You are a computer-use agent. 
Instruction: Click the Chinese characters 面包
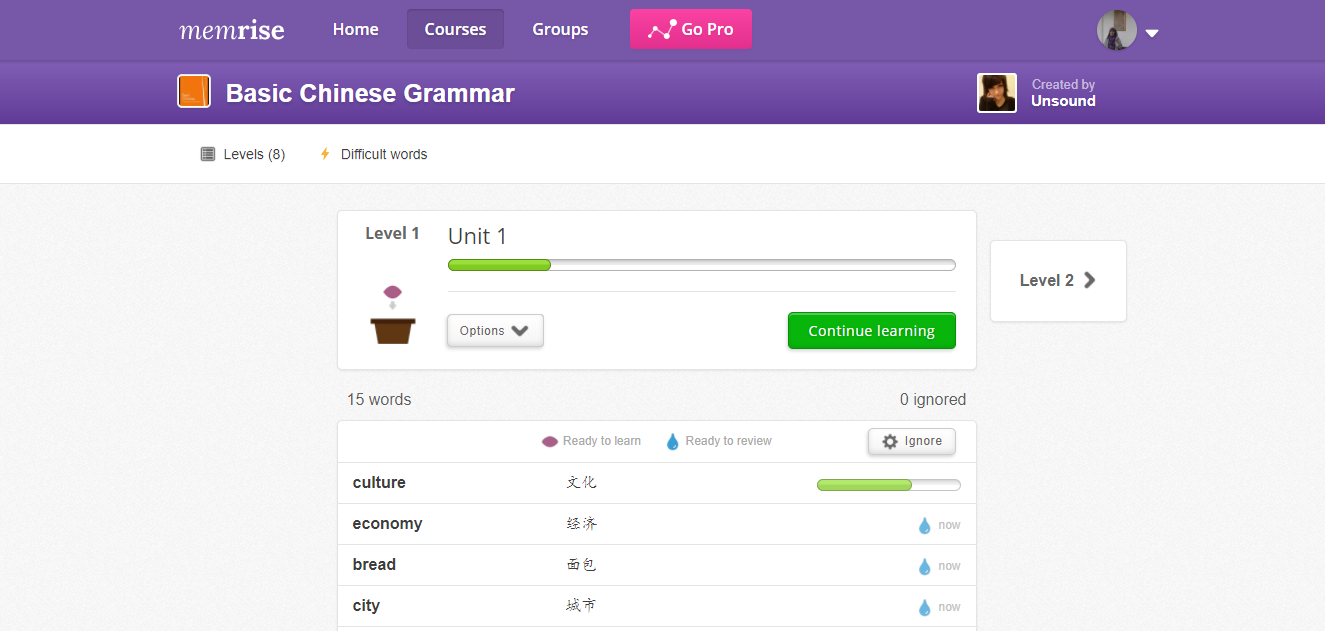coord(581,564)
